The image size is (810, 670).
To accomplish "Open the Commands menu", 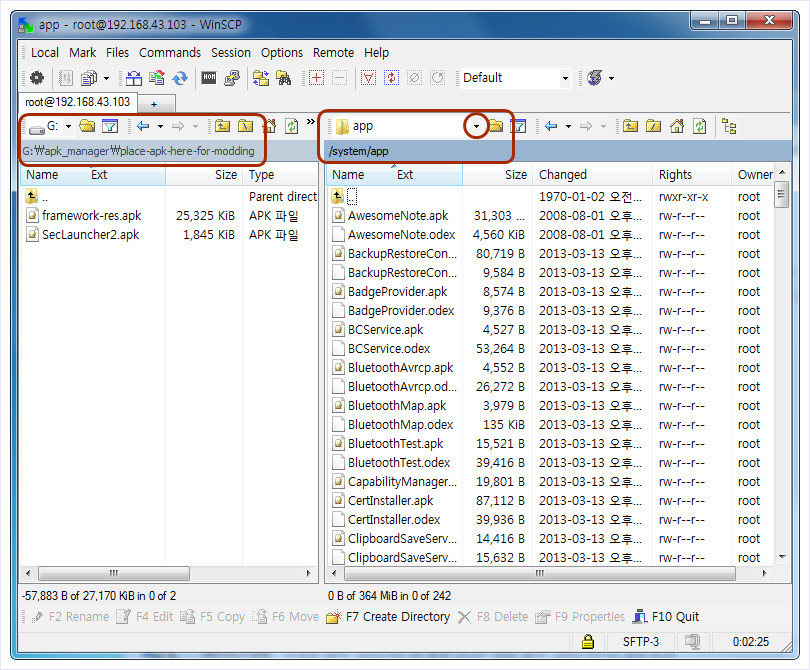I will pyautogui.click(x=170, y=53).
